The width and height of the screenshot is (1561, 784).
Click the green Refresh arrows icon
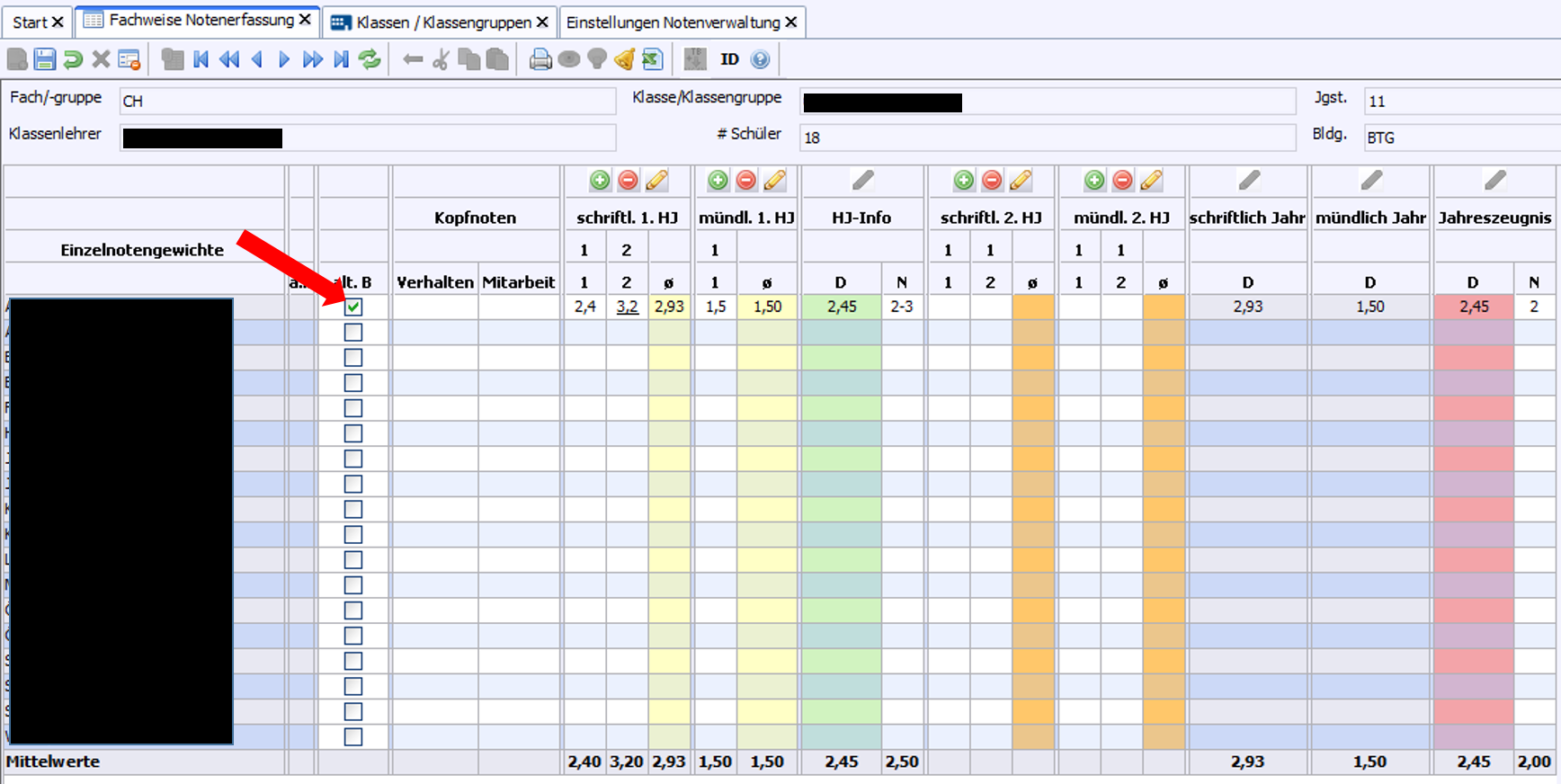click(x=370, y=59)
